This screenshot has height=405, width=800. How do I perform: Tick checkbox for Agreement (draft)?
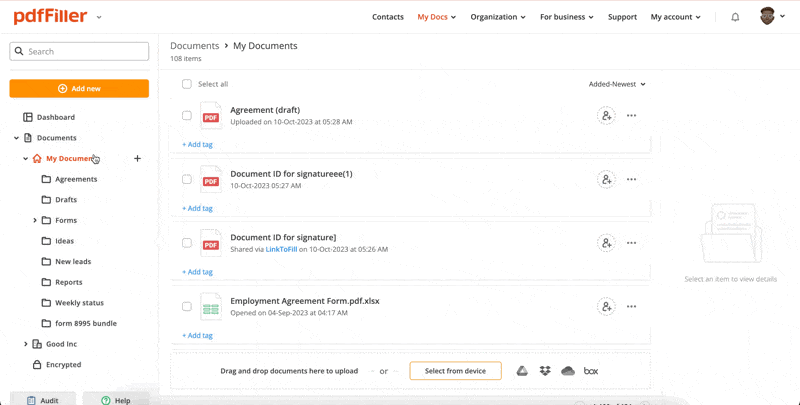pos(187,116)
